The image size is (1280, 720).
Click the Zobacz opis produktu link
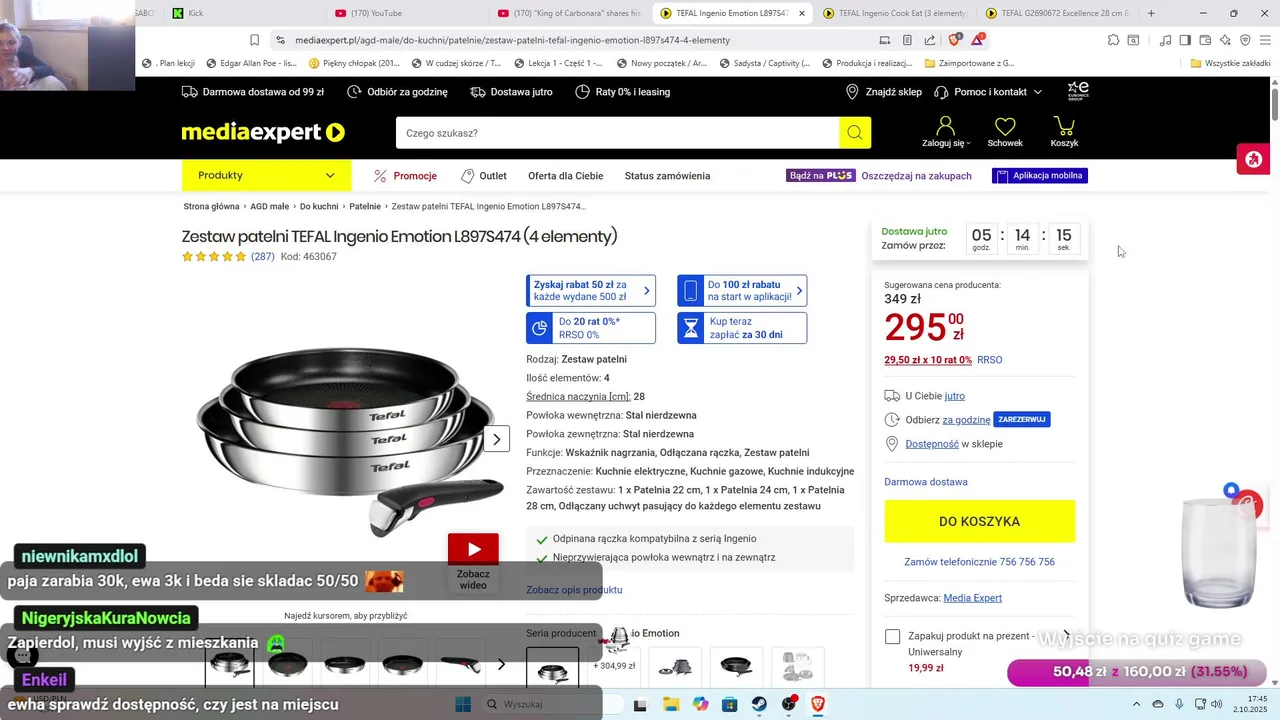click(574, 590)
